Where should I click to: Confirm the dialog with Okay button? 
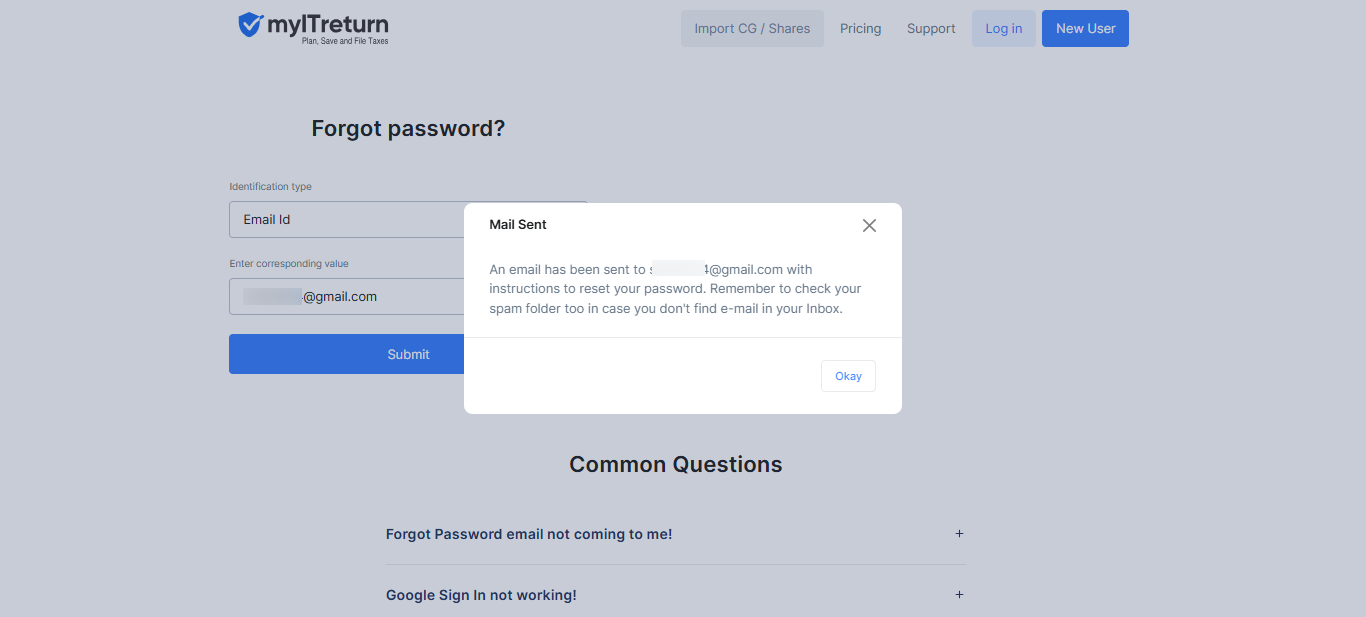(848, 376)
